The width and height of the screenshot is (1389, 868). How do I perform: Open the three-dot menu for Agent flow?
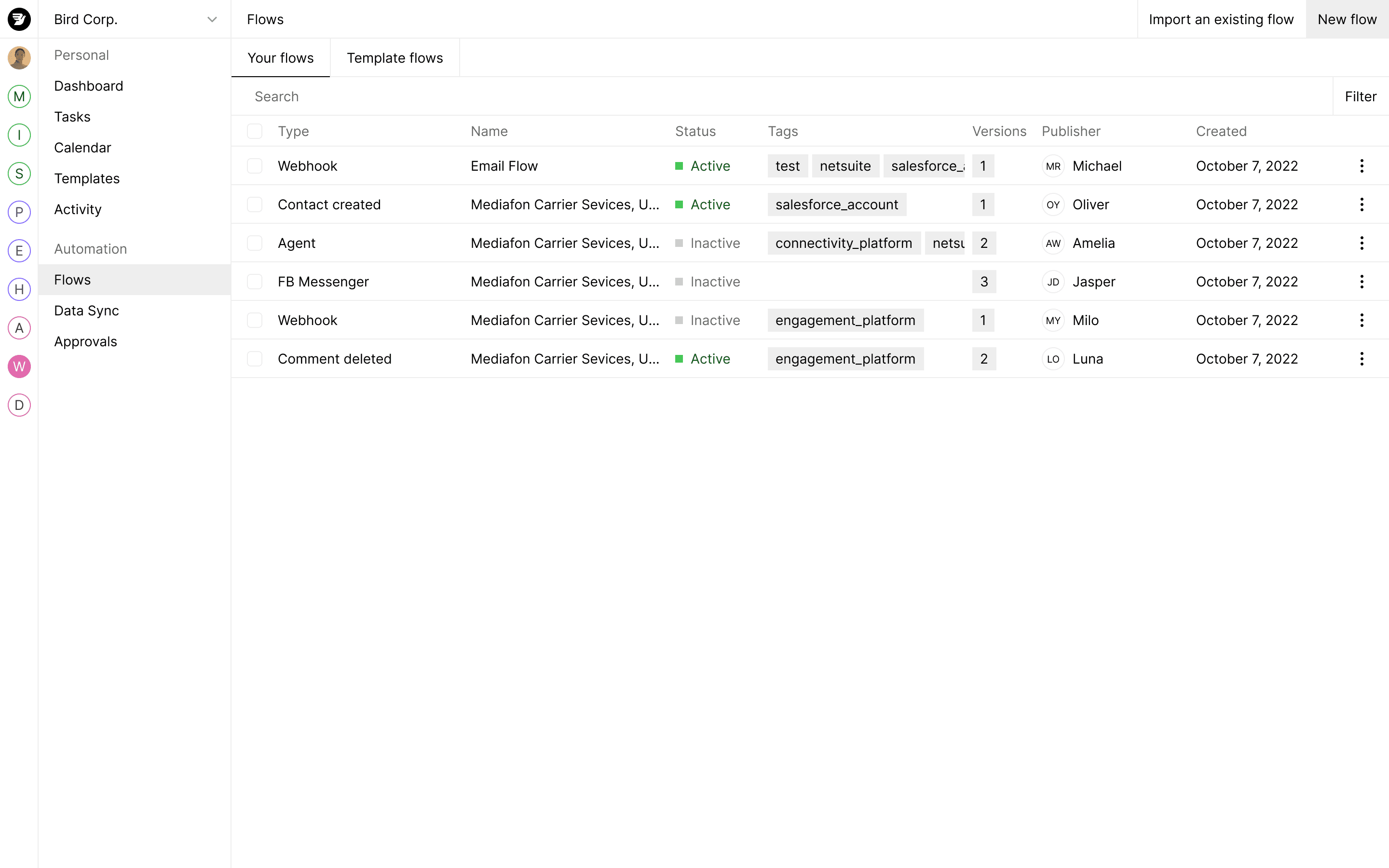(x=1362, y=243)
